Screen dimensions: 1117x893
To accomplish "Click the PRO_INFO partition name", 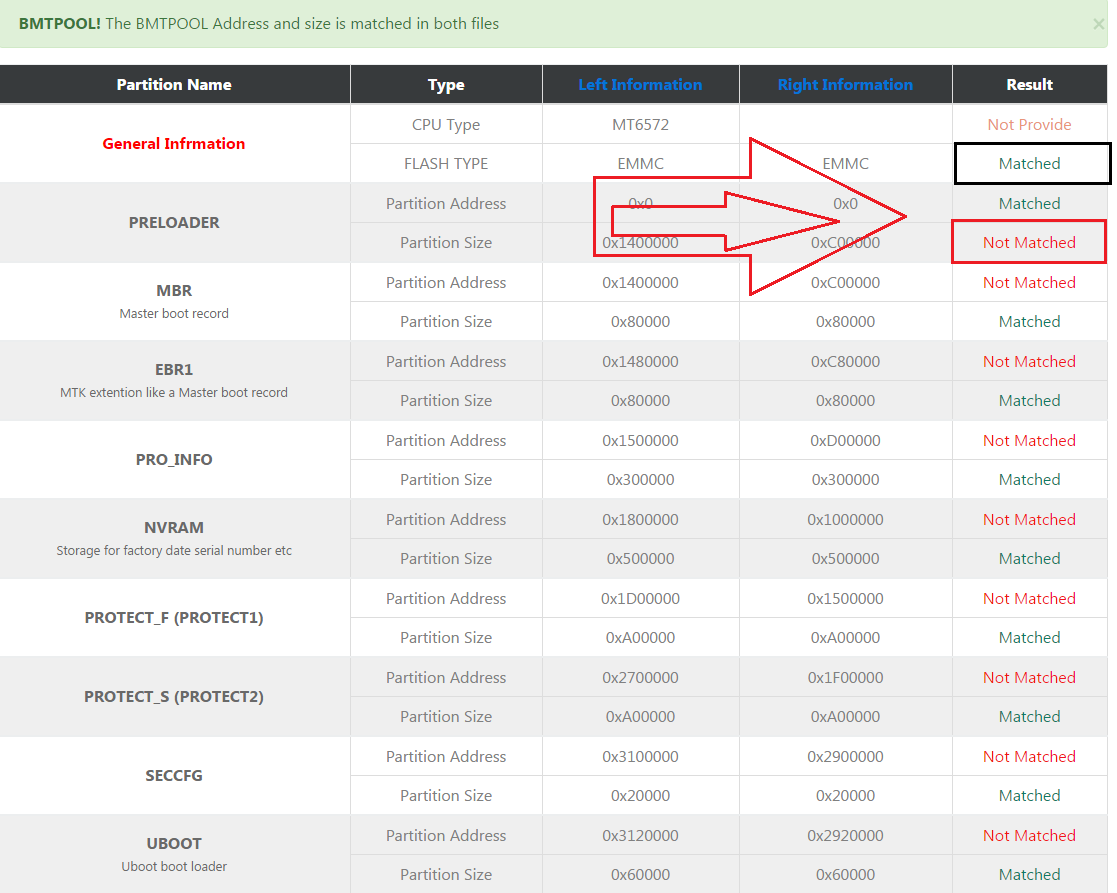I will pyautogui.click(x=174, y=459).
